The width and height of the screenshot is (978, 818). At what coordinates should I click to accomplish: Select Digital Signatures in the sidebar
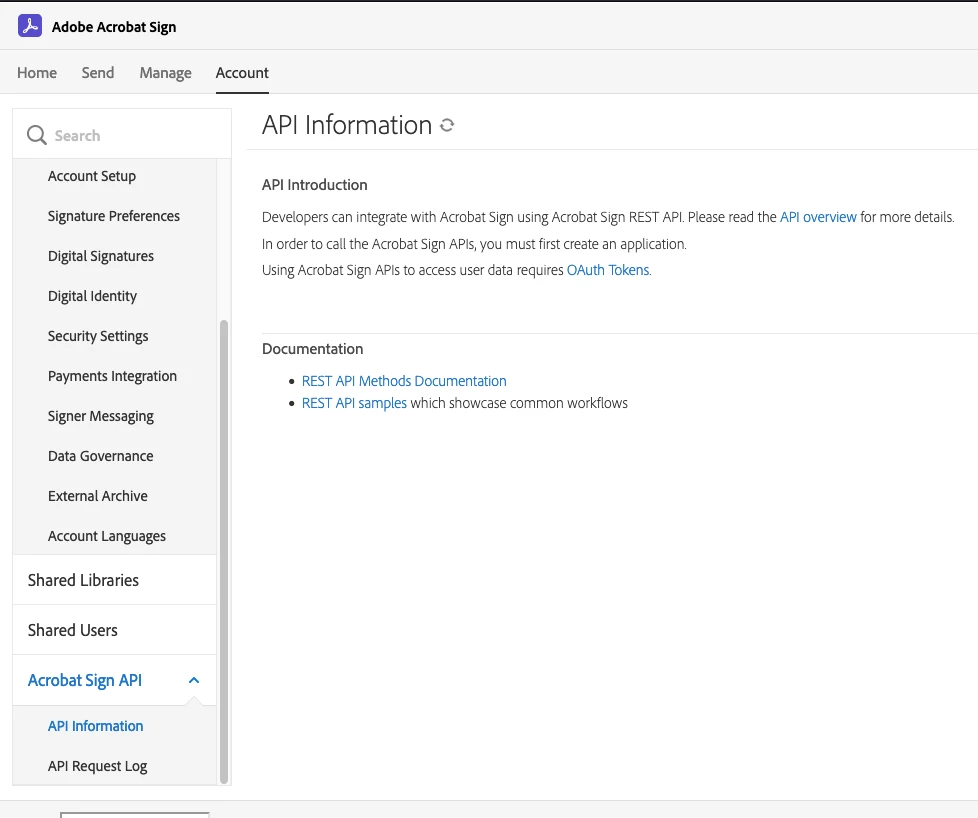101,256
